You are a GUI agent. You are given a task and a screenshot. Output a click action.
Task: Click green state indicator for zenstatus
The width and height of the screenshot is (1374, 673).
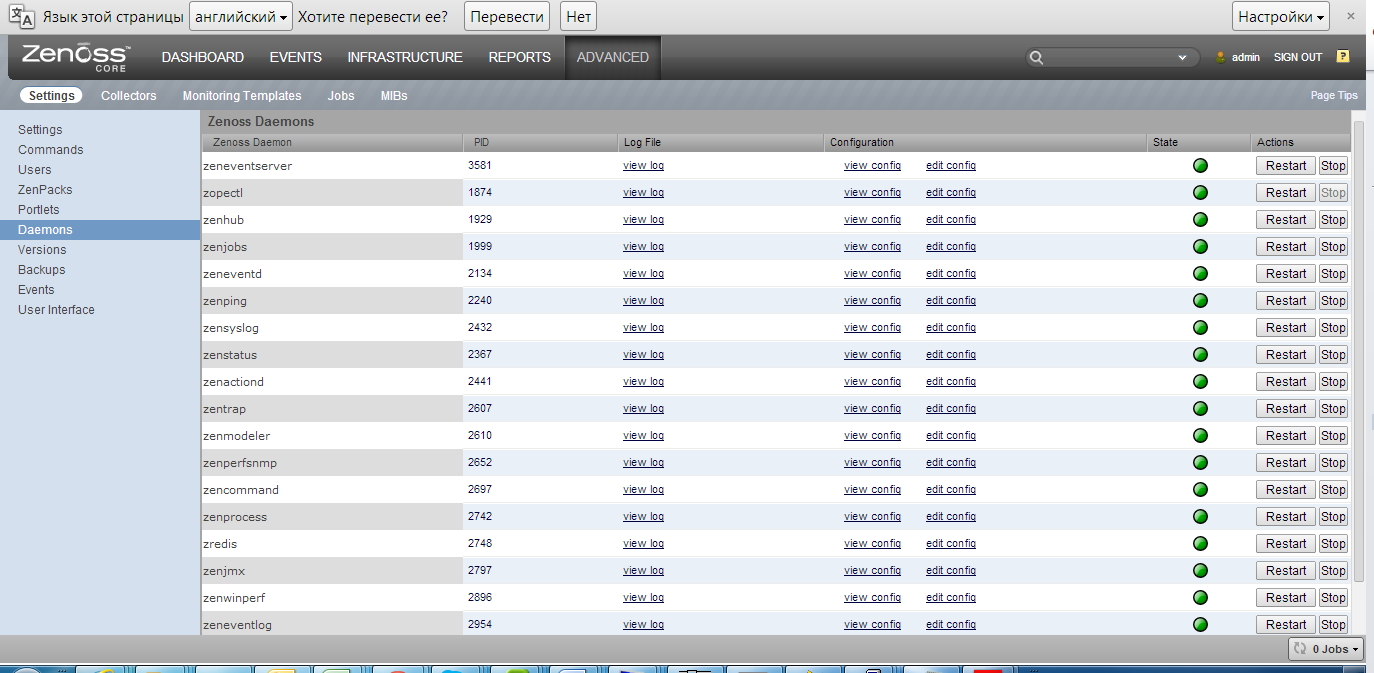click(1200, 355)
